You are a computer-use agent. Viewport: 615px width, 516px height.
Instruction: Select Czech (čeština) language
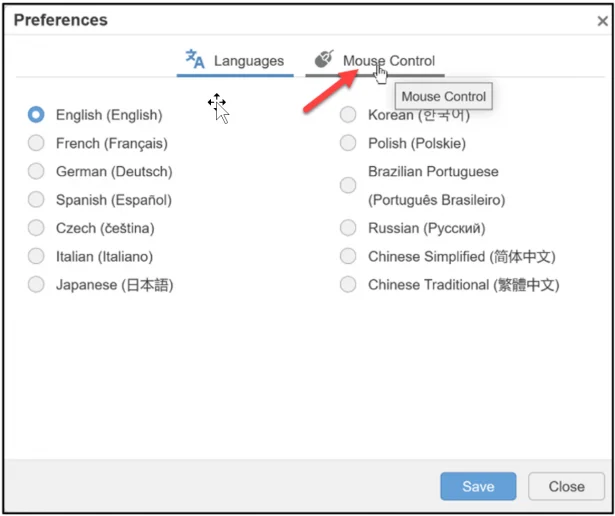(x=37, y=228)
